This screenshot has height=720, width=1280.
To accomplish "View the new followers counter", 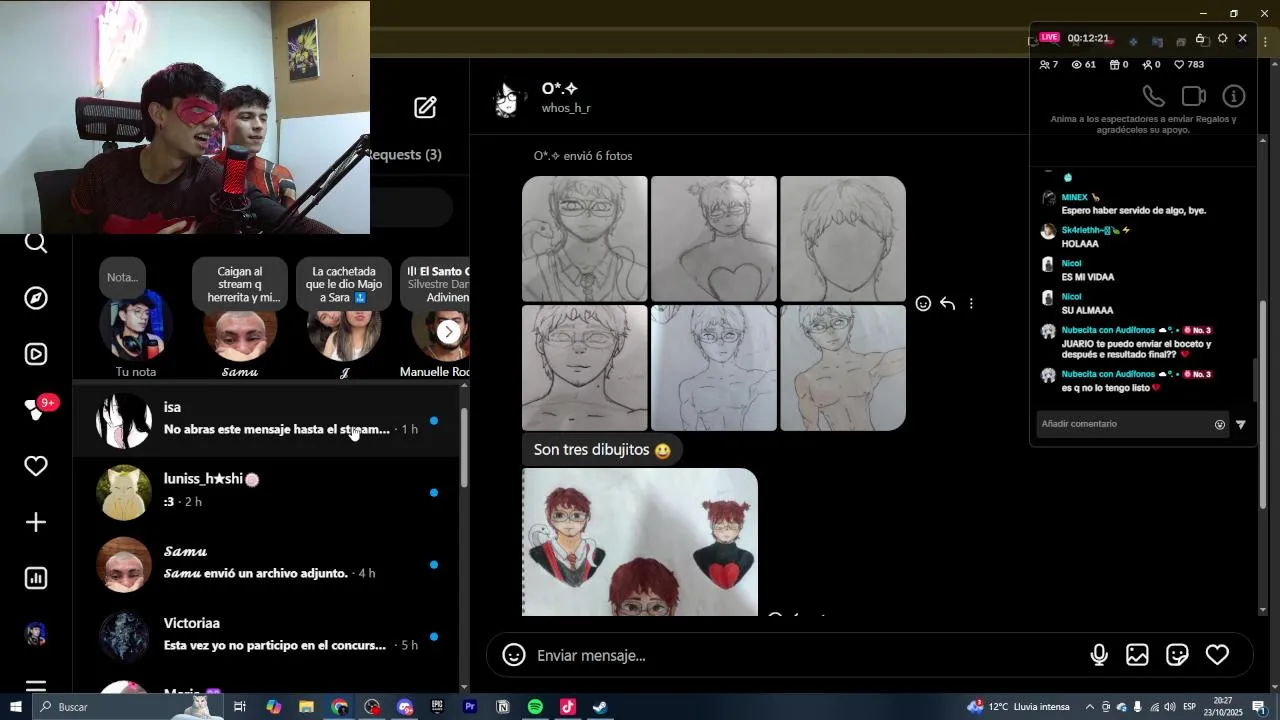I will click(x=1151, y=64).
